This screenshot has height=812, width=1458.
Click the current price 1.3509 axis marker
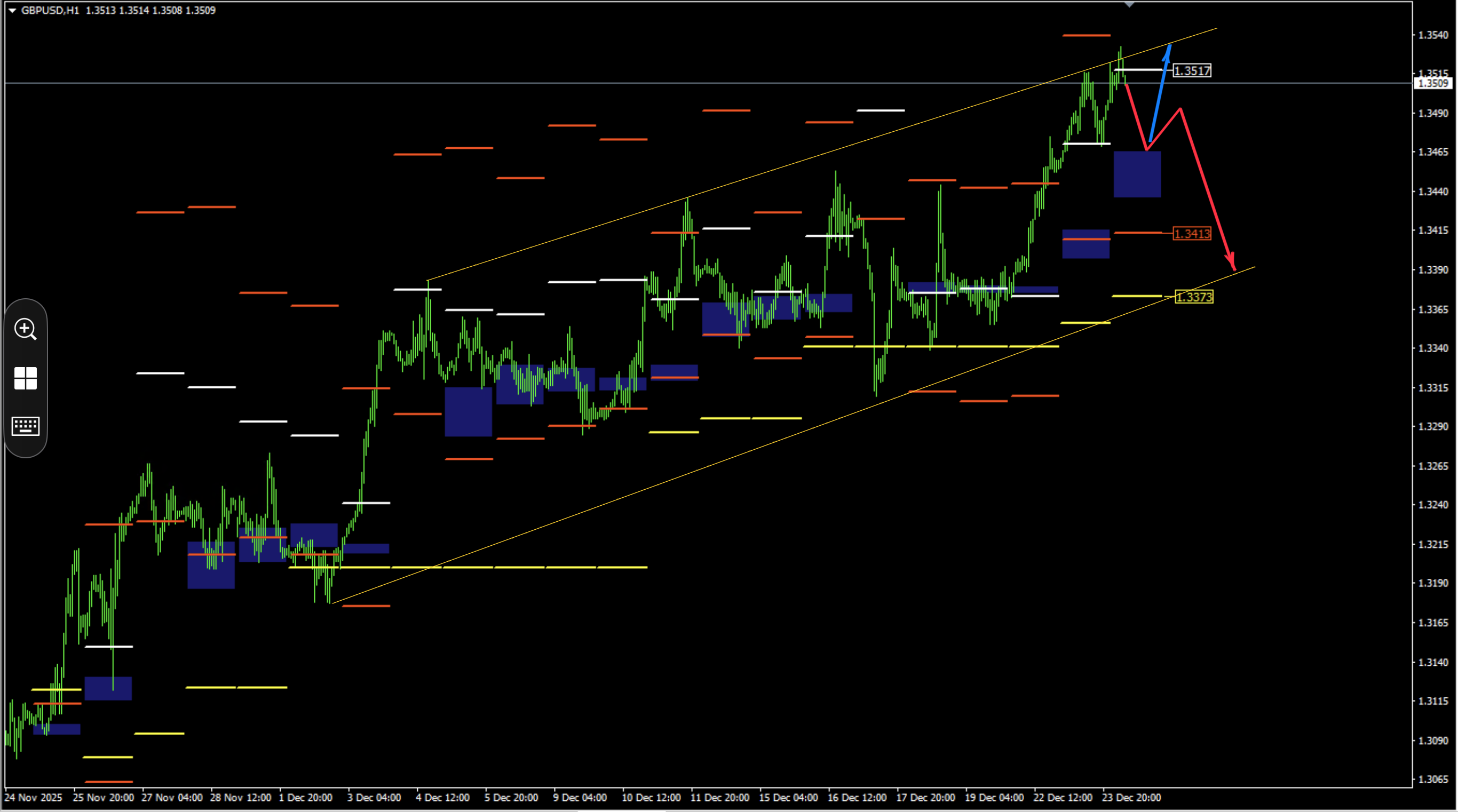1432,83
